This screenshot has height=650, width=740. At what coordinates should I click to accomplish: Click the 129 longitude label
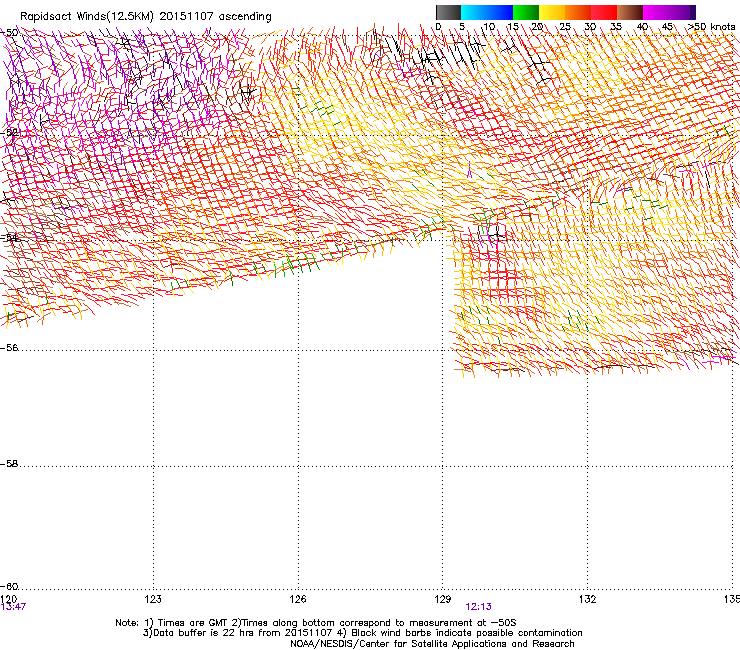(443, 599)
